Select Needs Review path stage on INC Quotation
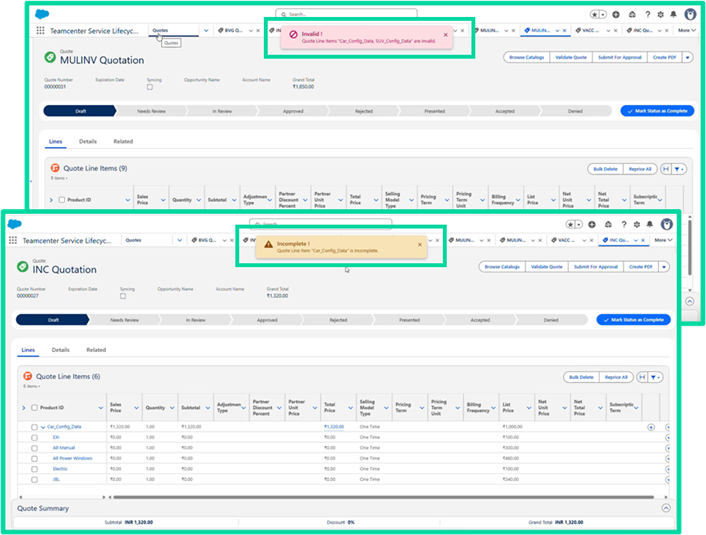 click(125, 320)
